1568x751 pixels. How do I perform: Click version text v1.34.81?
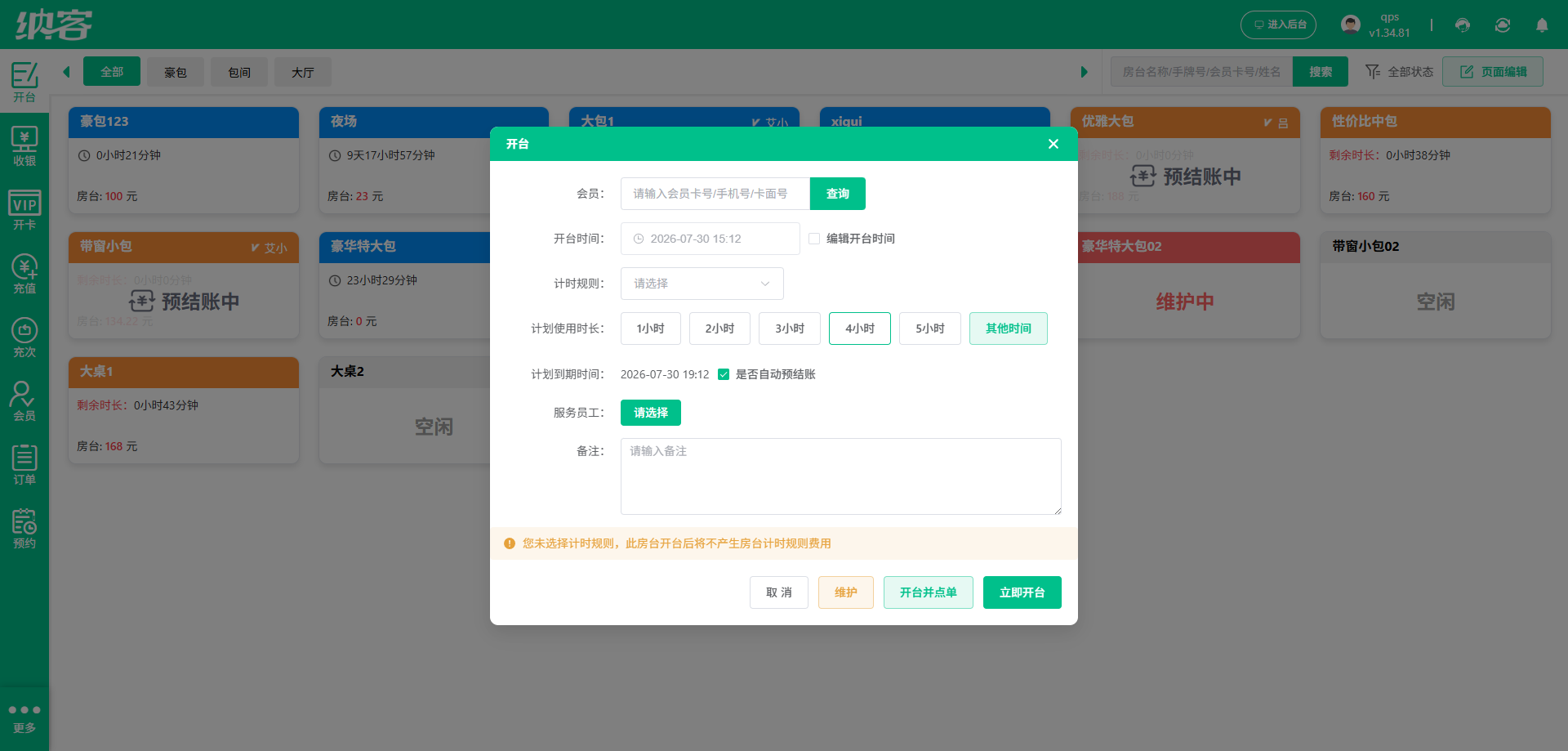click(1389, 34)
